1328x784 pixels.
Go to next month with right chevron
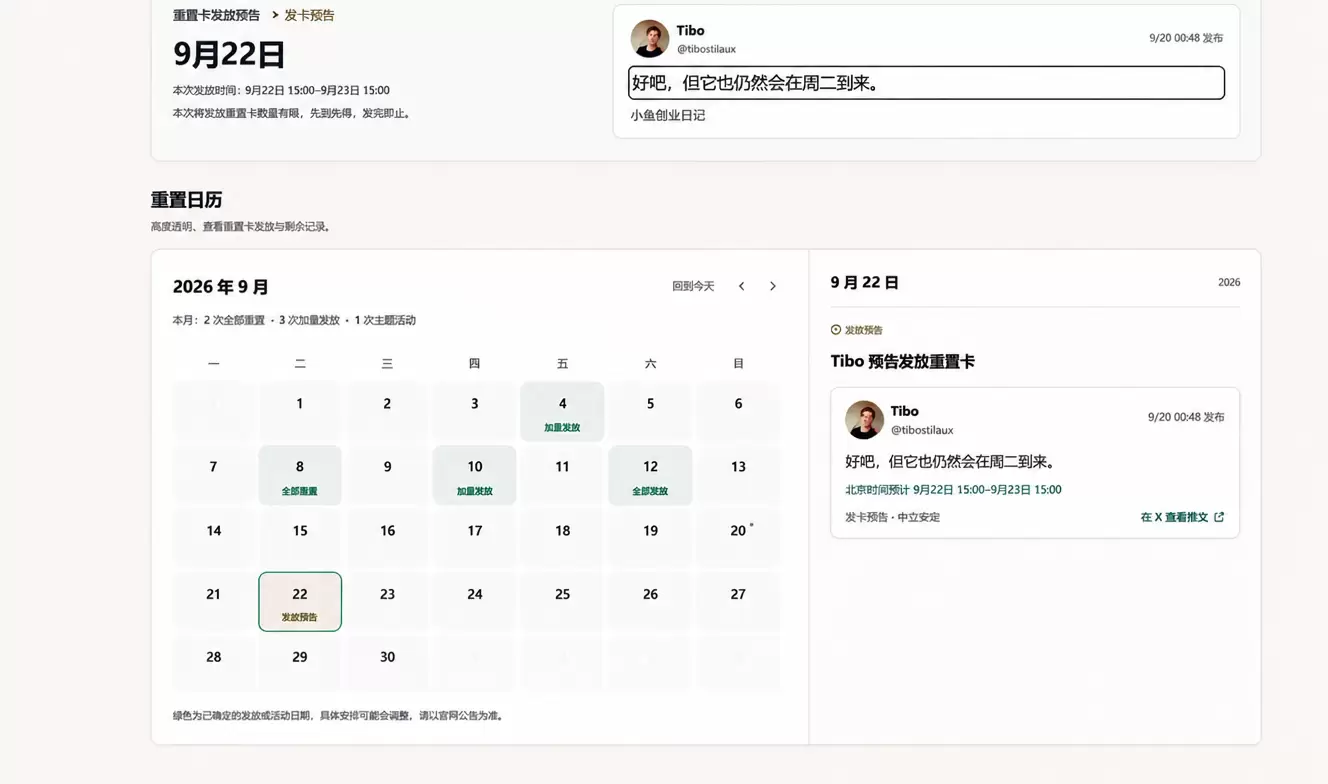point(772,286)
